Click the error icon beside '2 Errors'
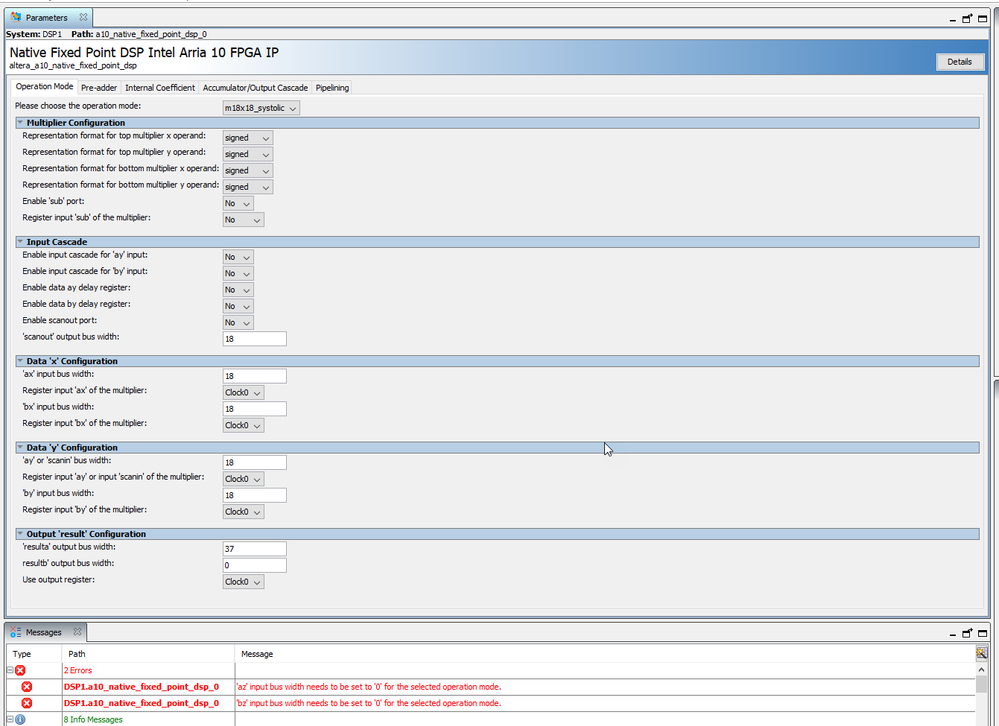This screenshot has width=999, height=726. [20, 670]
